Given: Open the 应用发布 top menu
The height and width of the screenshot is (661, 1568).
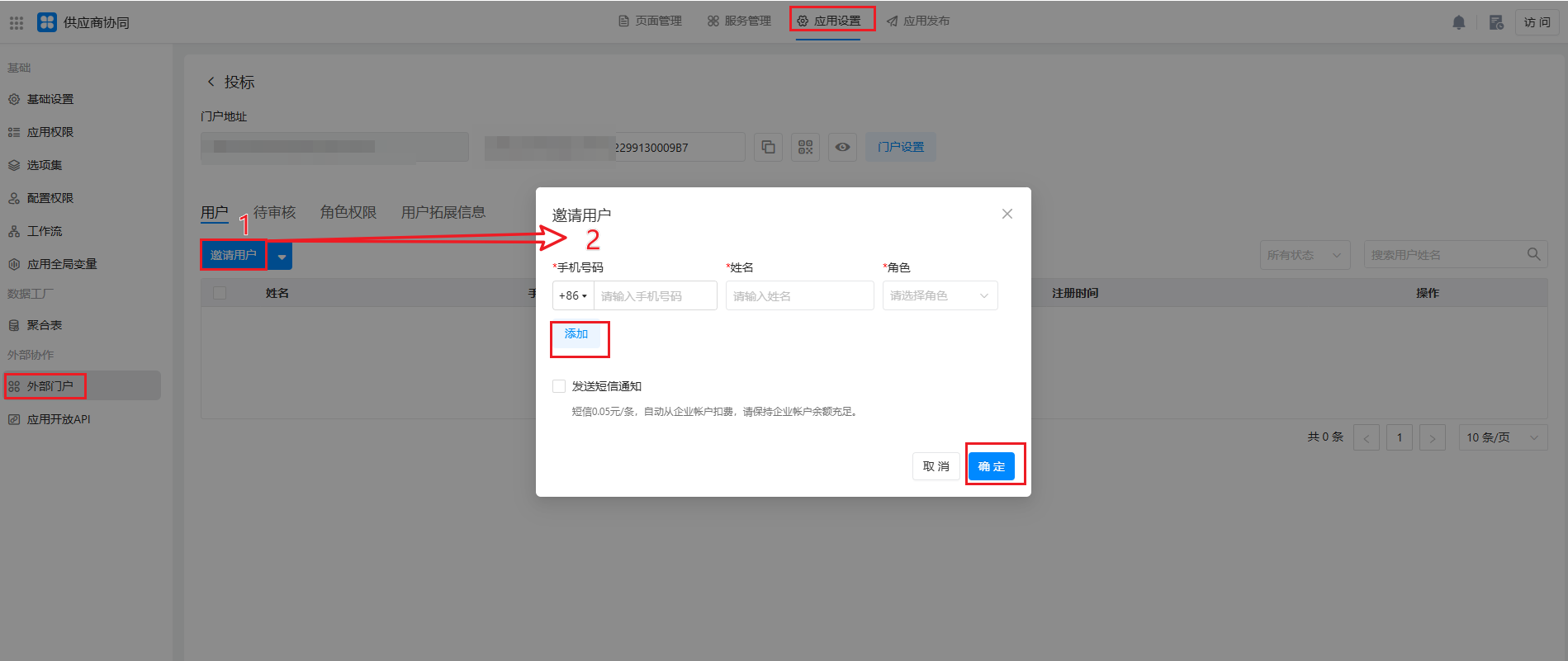Looking at the screenshot, I should coord(918,21).
